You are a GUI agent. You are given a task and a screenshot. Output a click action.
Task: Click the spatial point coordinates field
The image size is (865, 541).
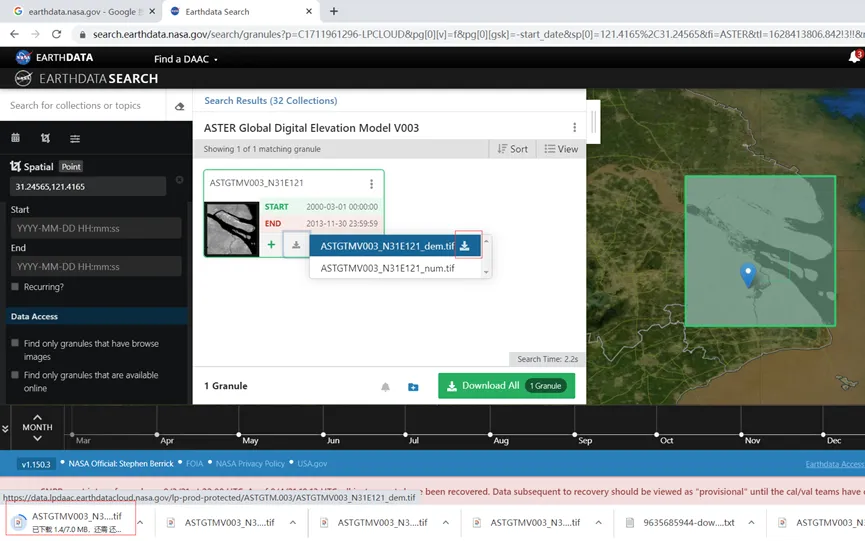88,186
